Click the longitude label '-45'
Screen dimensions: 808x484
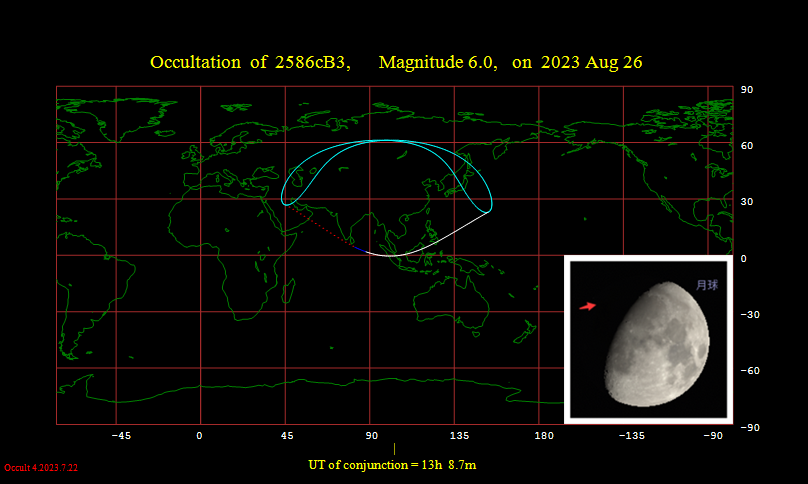coord(121,436)
